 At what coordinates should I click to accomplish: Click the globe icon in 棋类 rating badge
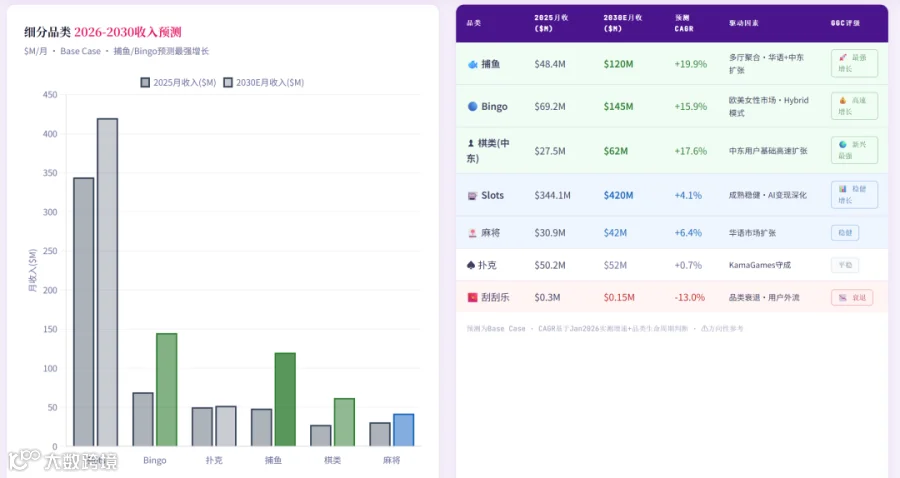click(x=843, y=145)
